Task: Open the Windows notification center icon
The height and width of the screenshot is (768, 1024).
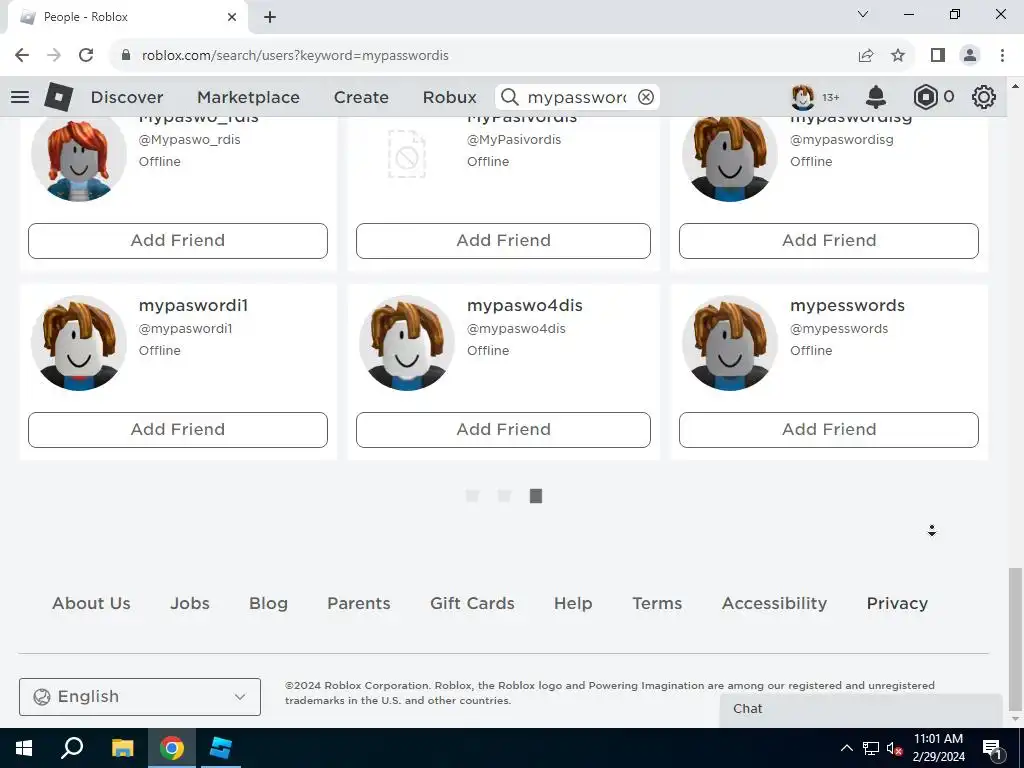Action: [x=993, y=748]
